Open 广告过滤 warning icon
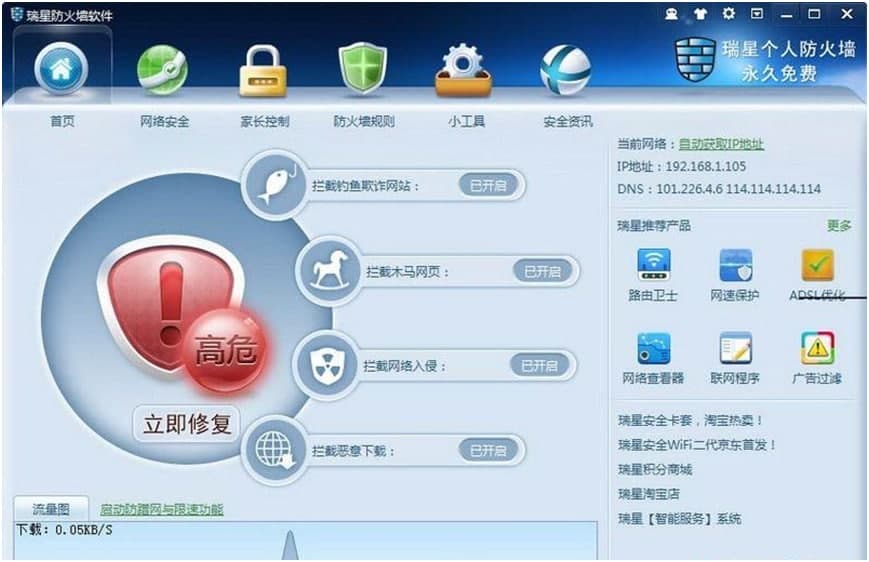This screenshot has width=869, height=562. (817, 348)
